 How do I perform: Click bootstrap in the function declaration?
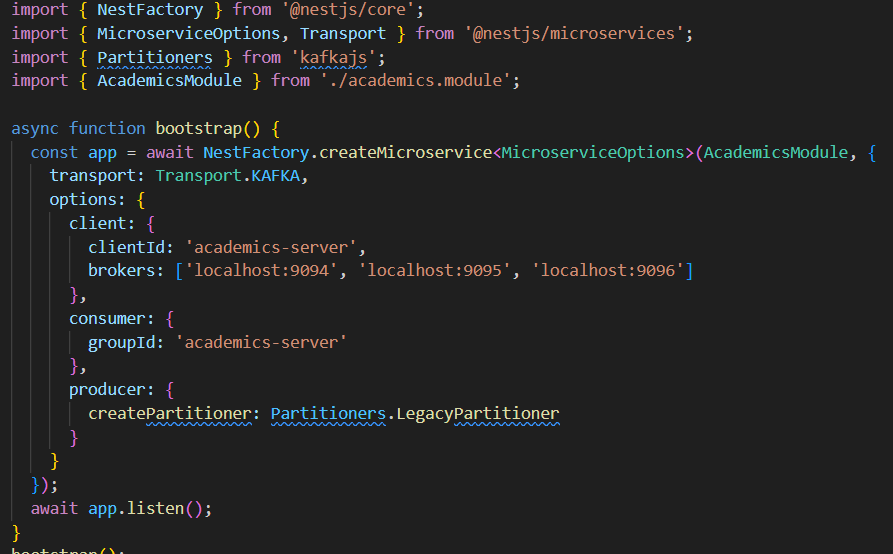pos(198,129)
